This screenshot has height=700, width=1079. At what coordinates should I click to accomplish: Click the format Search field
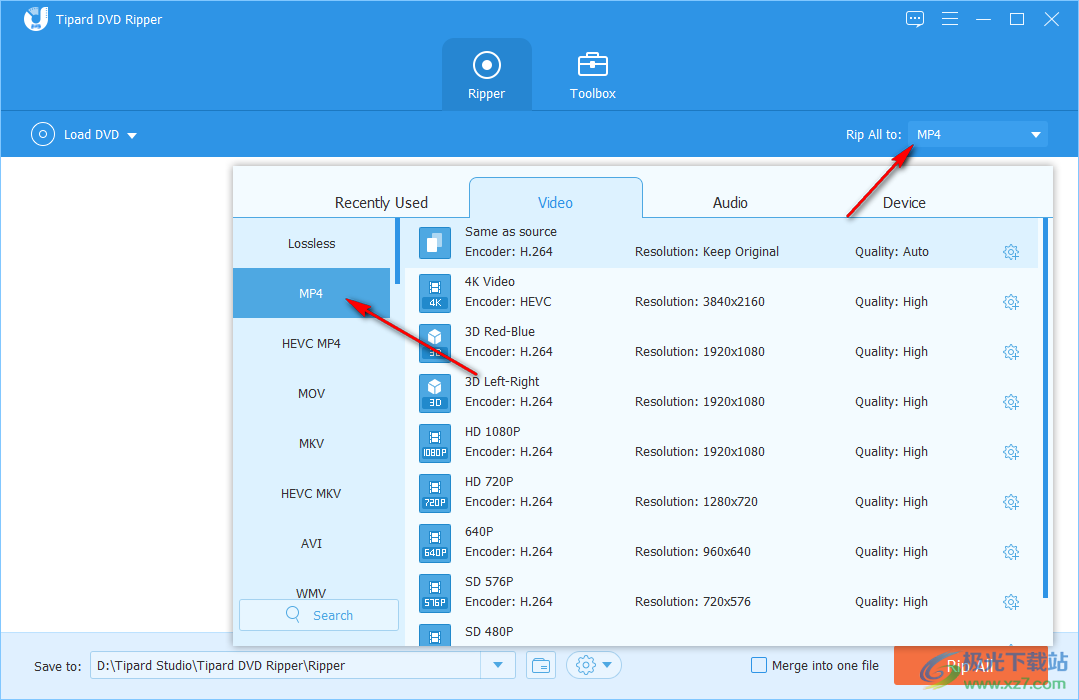click(x=319, y=615)
